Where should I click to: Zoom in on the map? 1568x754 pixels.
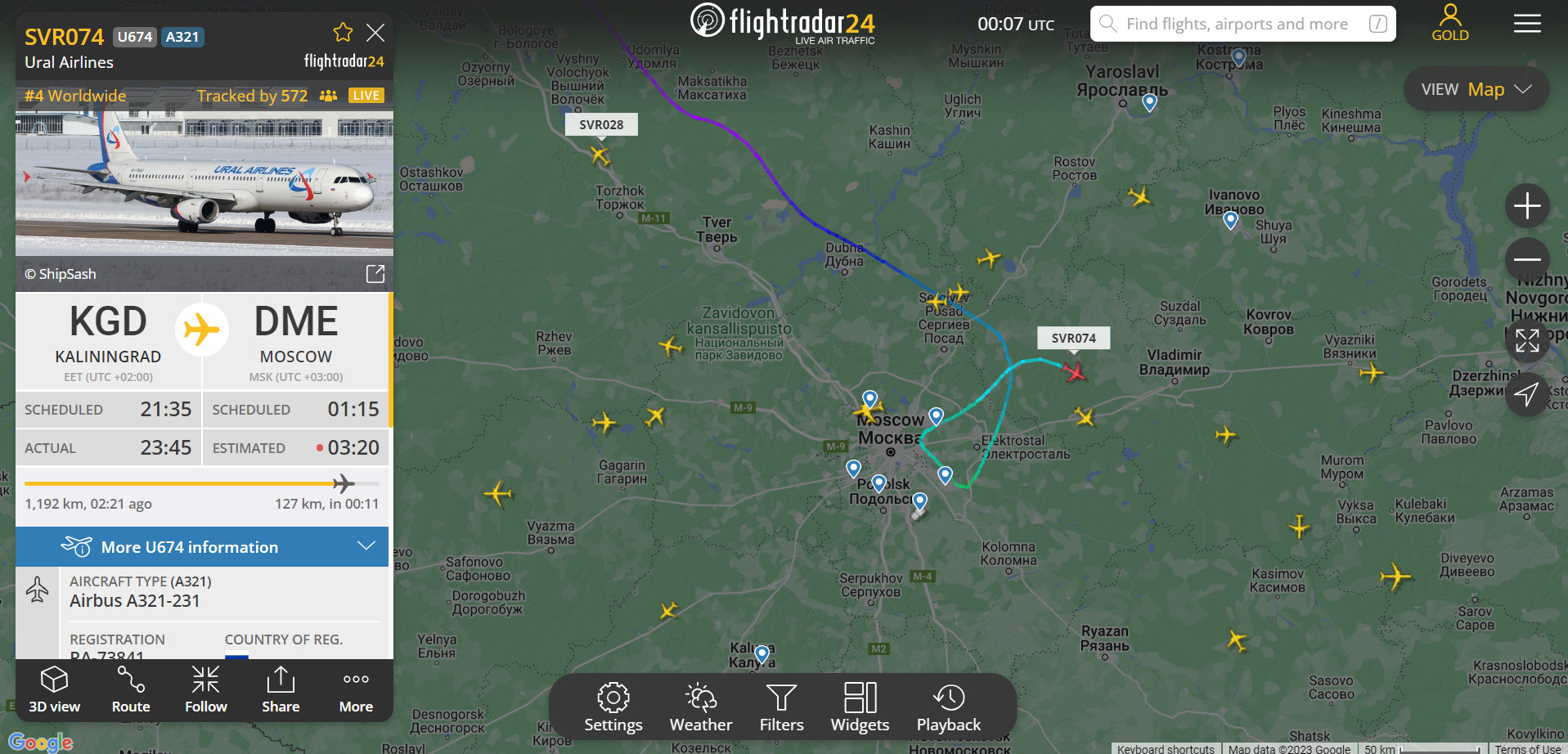point(1527,205)
